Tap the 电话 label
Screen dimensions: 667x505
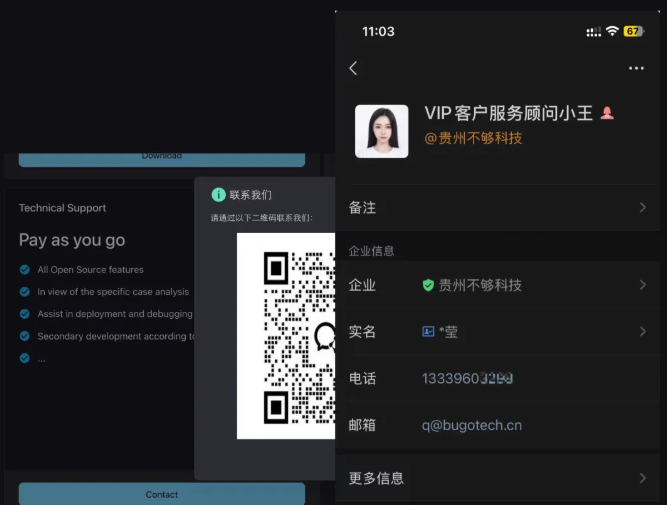tap(362, 378)
